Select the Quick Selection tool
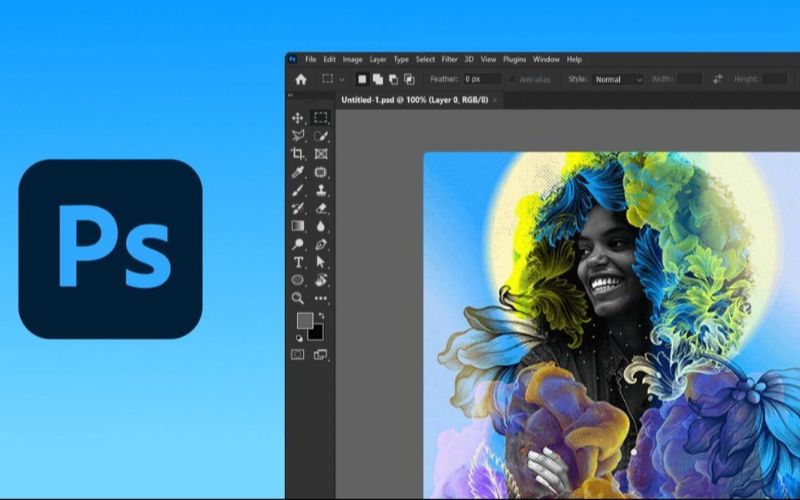The image size is (800, 500). [320, 136]
